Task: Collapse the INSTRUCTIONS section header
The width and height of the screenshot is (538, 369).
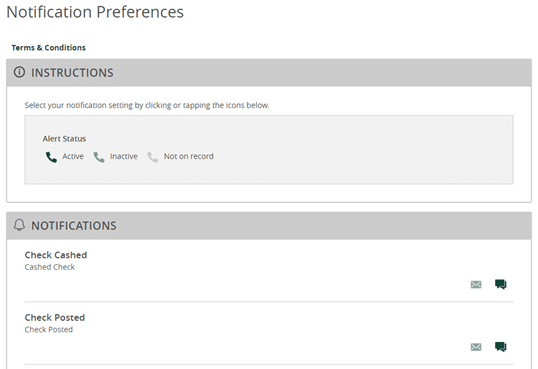Action: point(269,73)
